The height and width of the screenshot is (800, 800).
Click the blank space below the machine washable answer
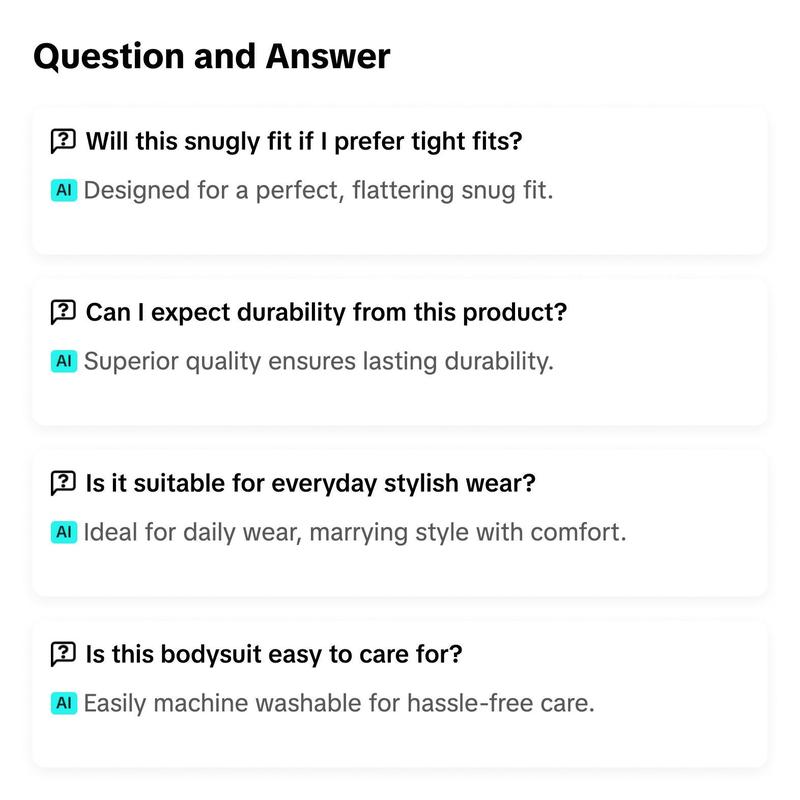point(399,741)
